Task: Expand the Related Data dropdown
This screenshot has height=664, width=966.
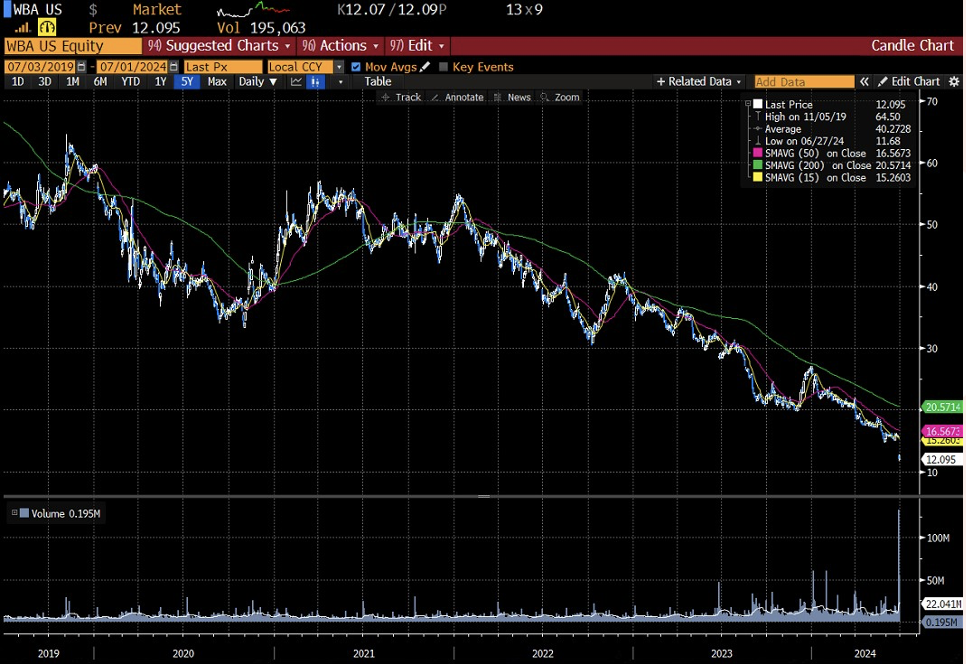Action: (x=699, y=81)
